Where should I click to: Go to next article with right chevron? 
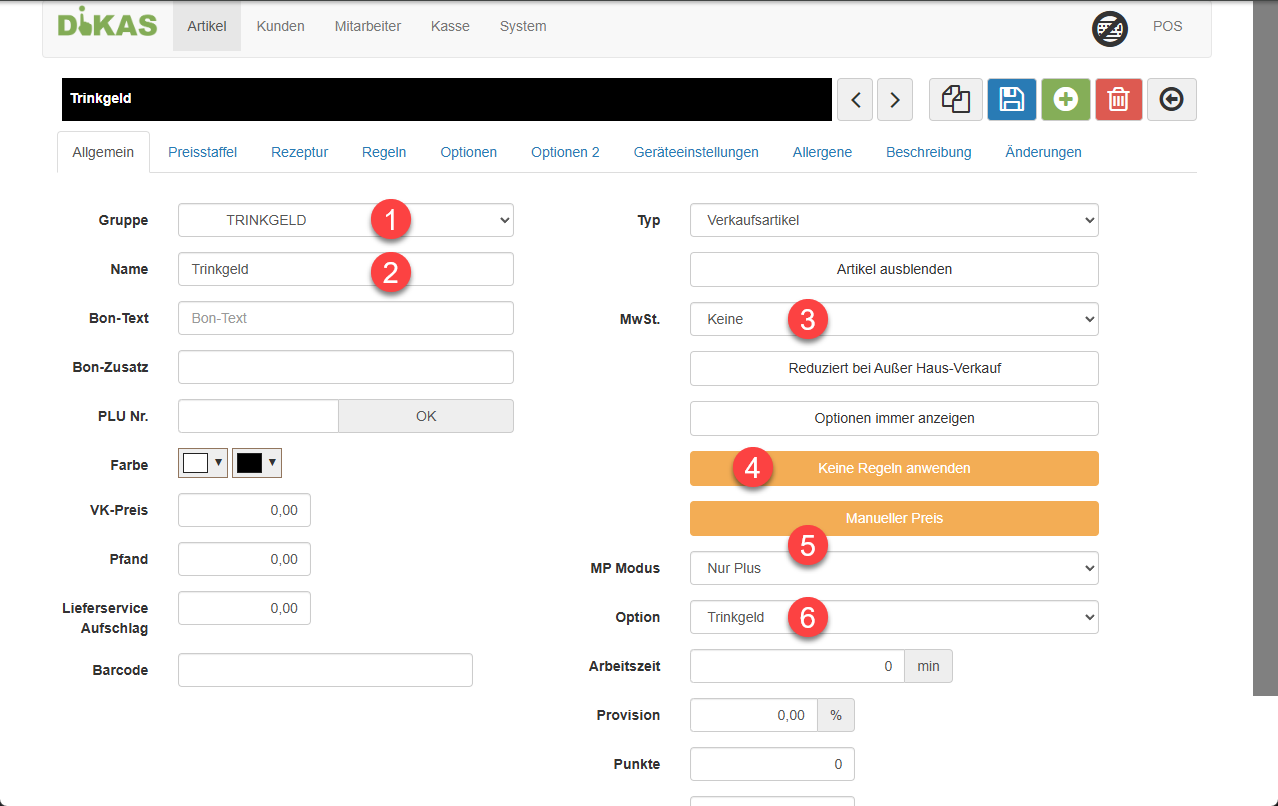pos(894,100)
